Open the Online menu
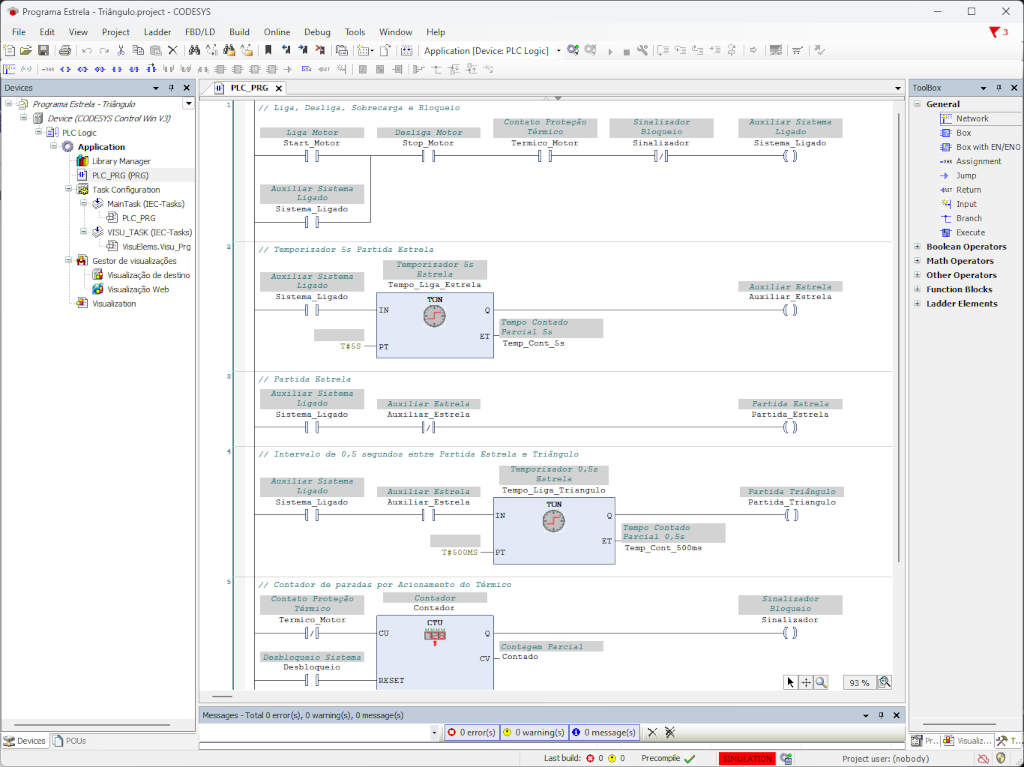The image size is (1024, 767). click(277, 32)
